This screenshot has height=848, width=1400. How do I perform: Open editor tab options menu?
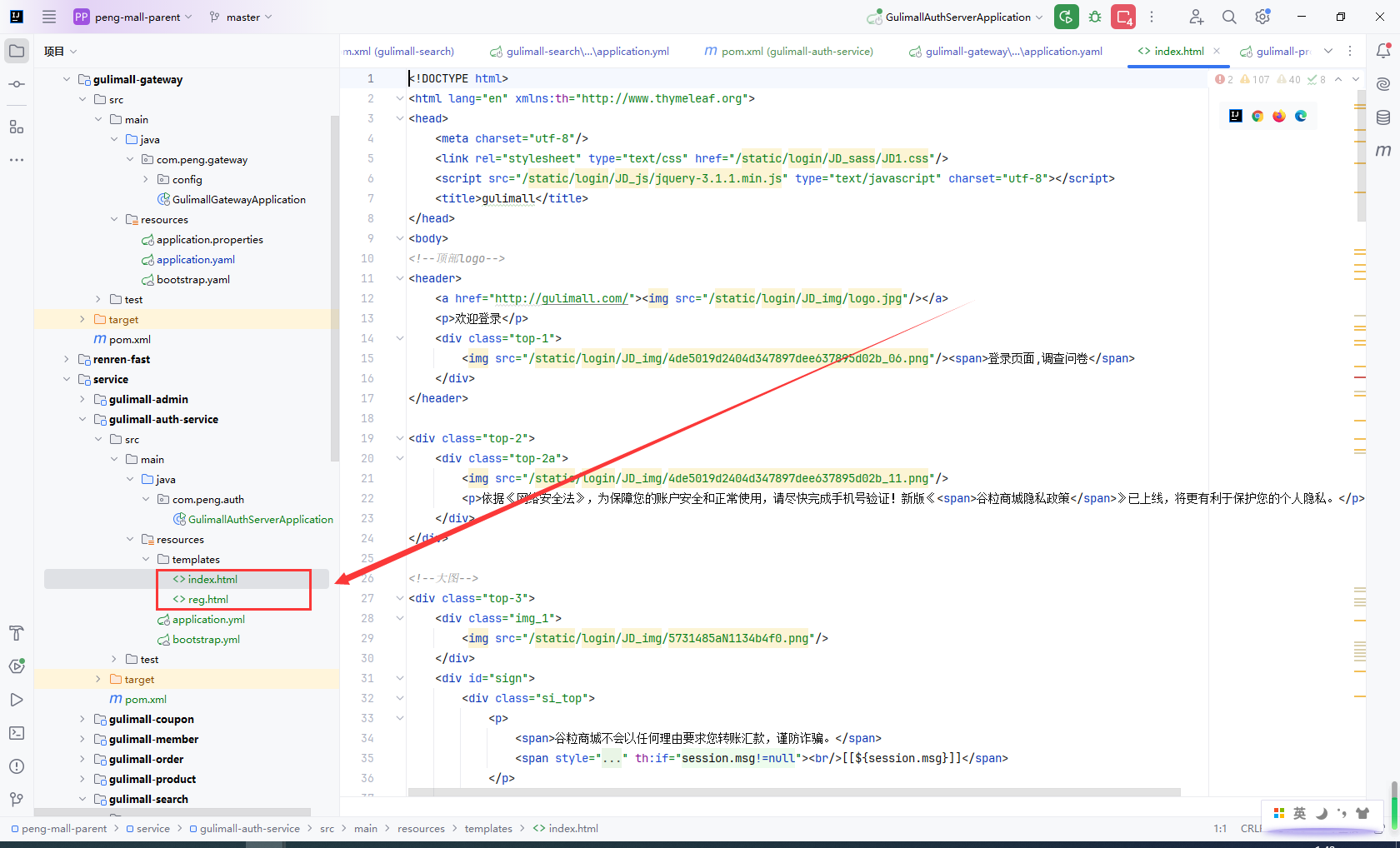tap(1351, 51)
